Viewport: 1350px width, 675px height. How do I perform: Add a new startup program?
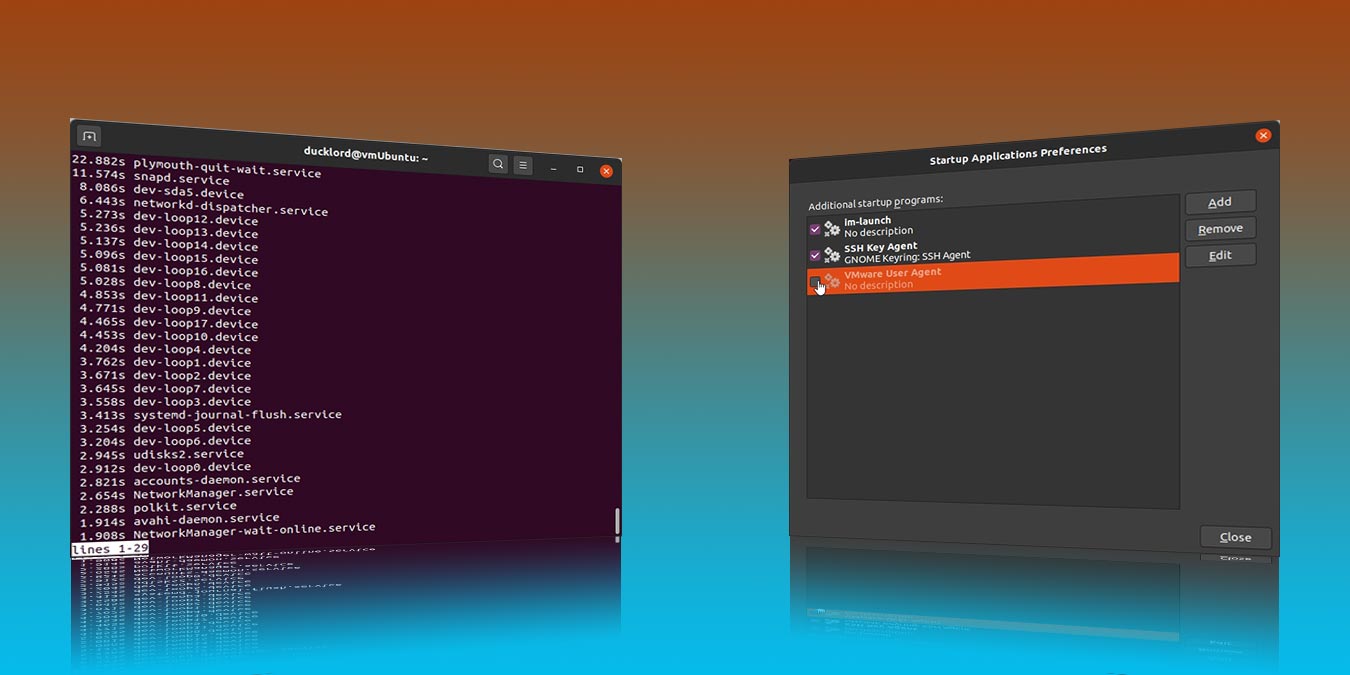(x=1220, y=201)
